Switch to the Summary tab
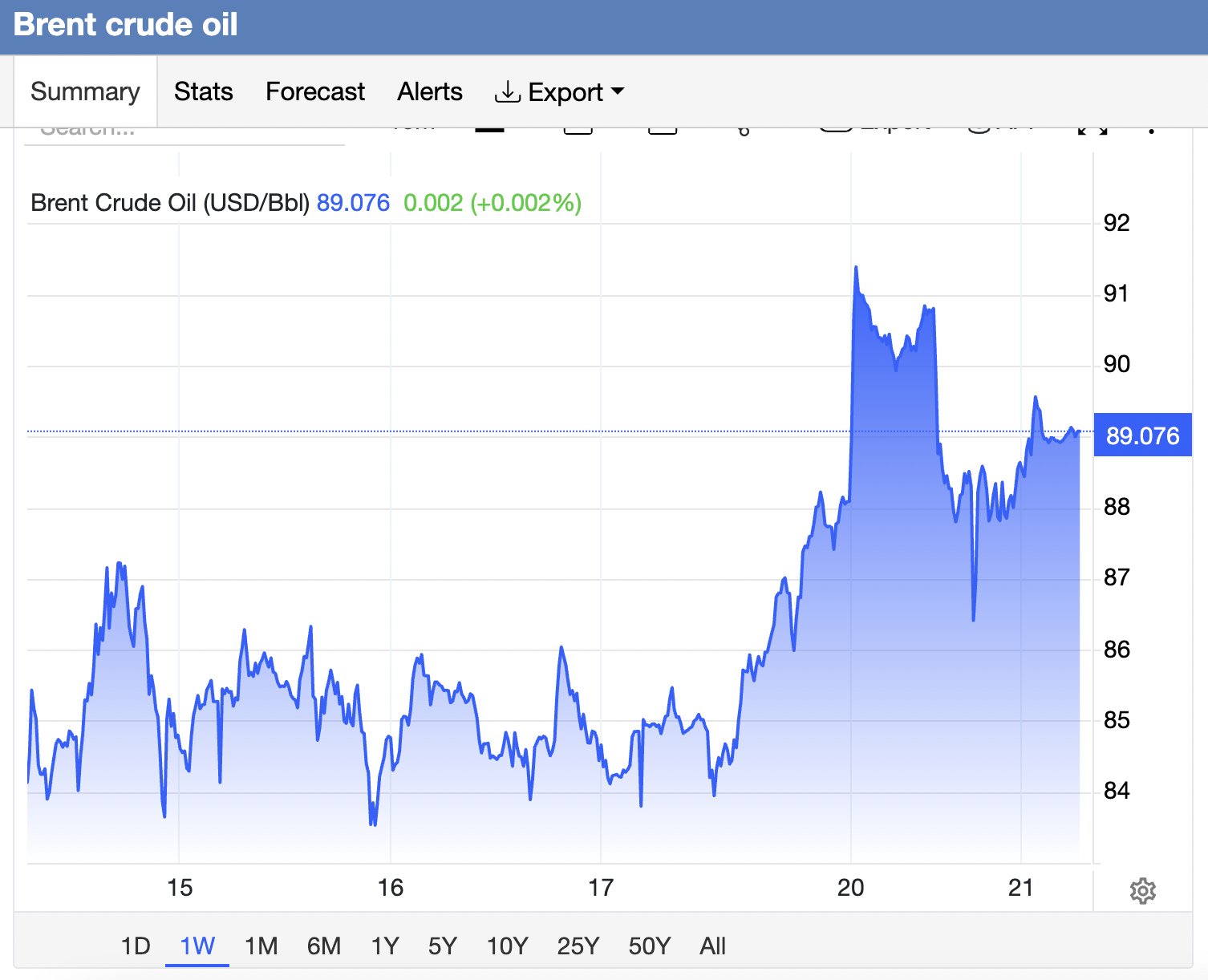Viewport: 1208px width, 980px height. (85, 91)
